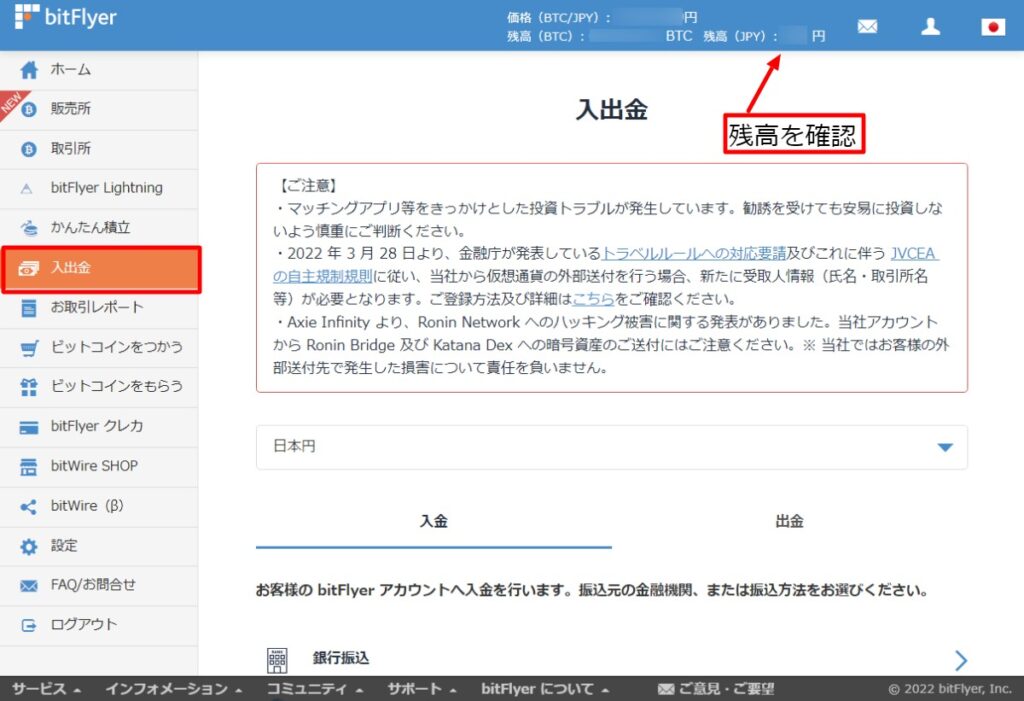Go to 販売所 in the sidebar
The height and width of the screenshot is (701, 1024).
click(99, 109)
